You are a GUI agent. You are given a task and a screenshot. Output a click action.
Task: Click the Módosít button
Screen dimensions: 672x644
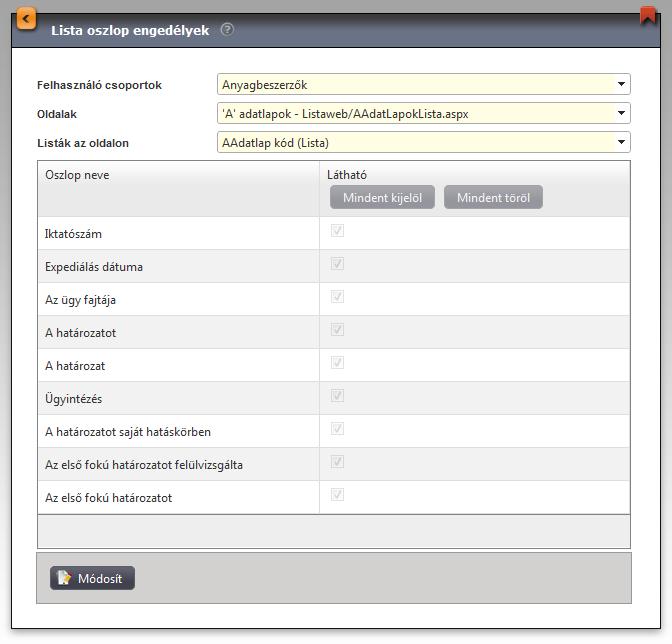coord(92,578)
